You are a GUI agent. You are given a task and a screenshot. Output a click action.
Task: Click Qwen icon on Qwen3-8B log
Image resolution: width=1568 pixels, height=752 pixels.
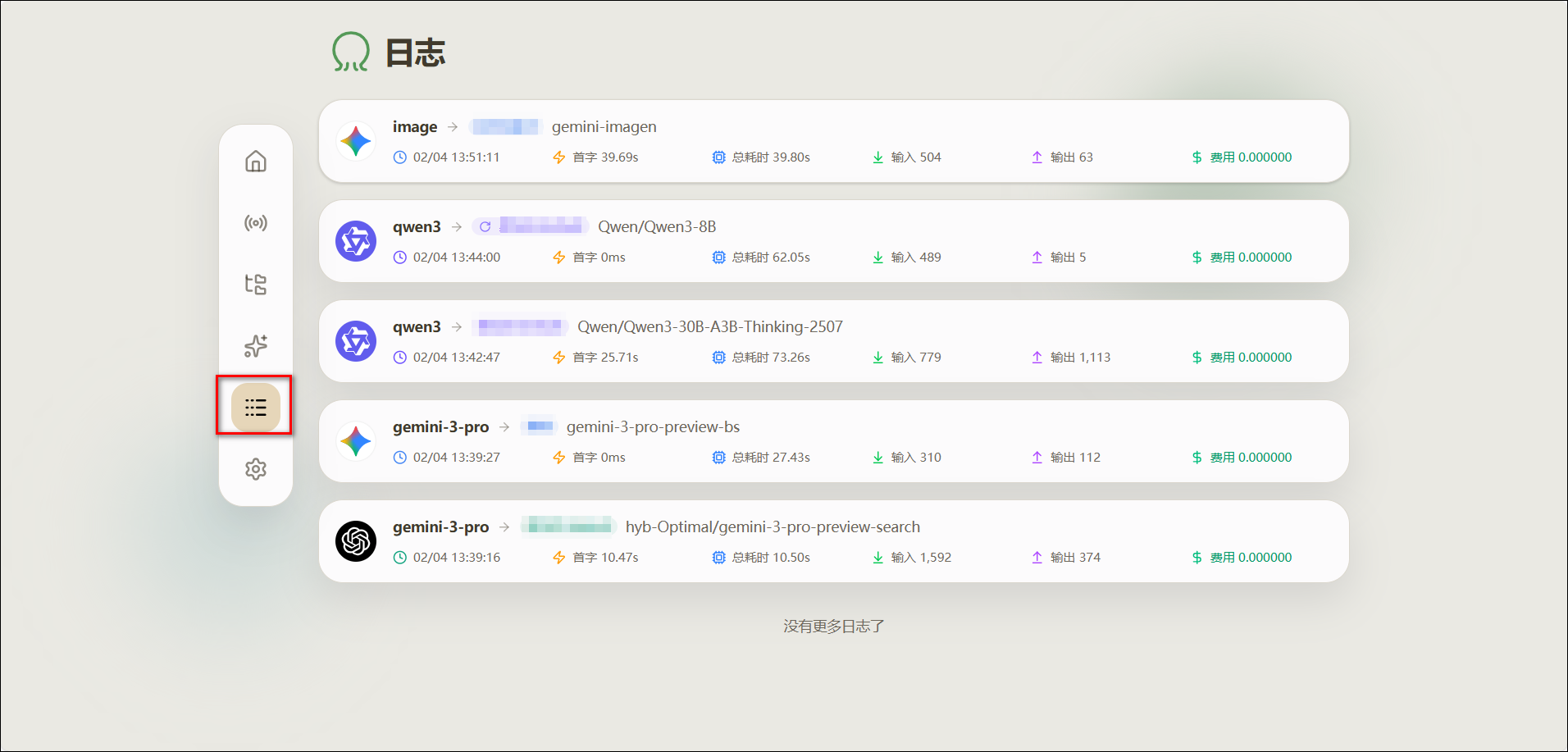tap(356, 241)
